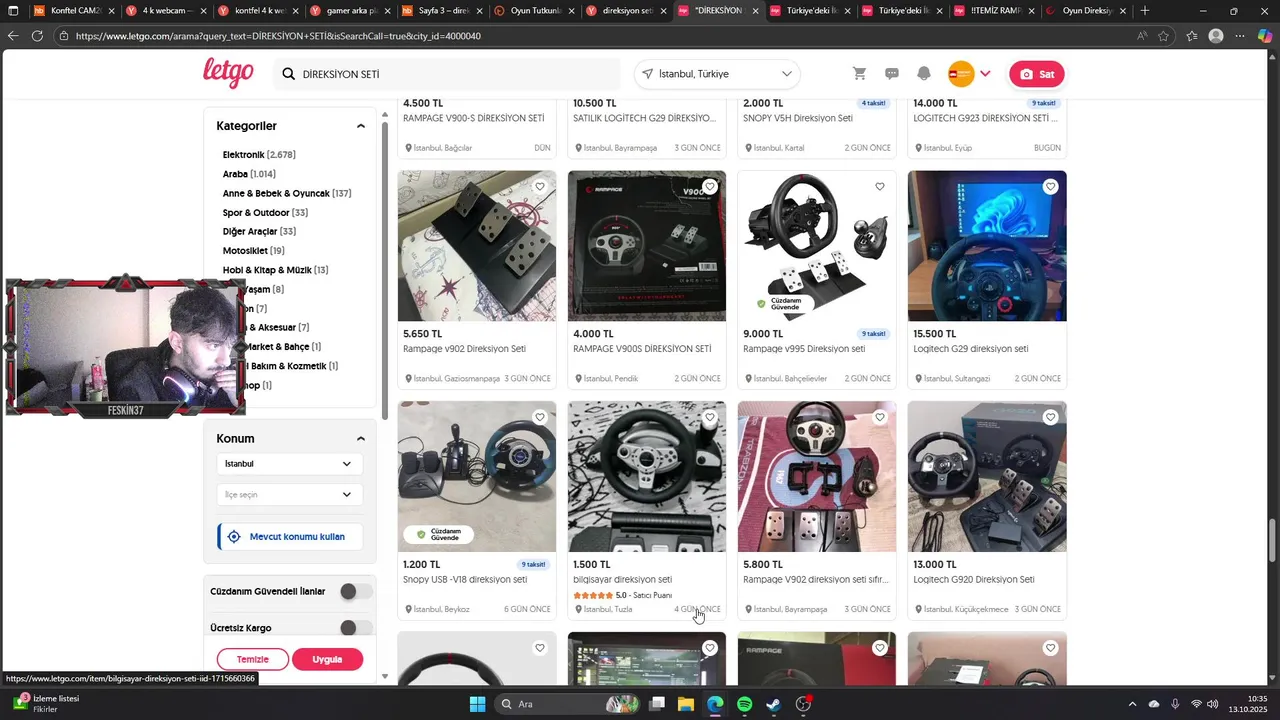Open the Windows Start menu
This screenshot has width=1280, height=720.
click(477, 704)
